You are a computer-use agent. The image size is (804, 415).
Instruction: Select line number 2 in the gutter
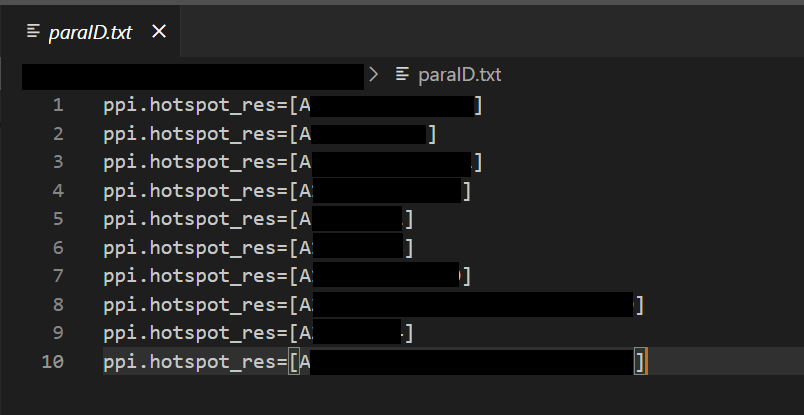click(57, 134)
